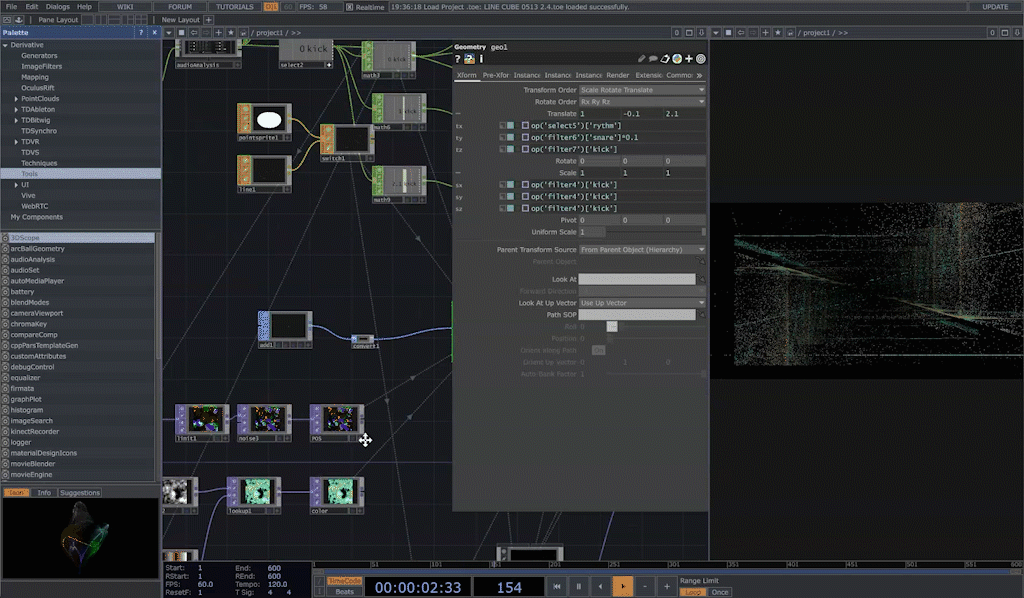Image resolution: width=1024 pixels, height=598 pixels.
Task: Play timeline in reverse
Action: [601, 586]
